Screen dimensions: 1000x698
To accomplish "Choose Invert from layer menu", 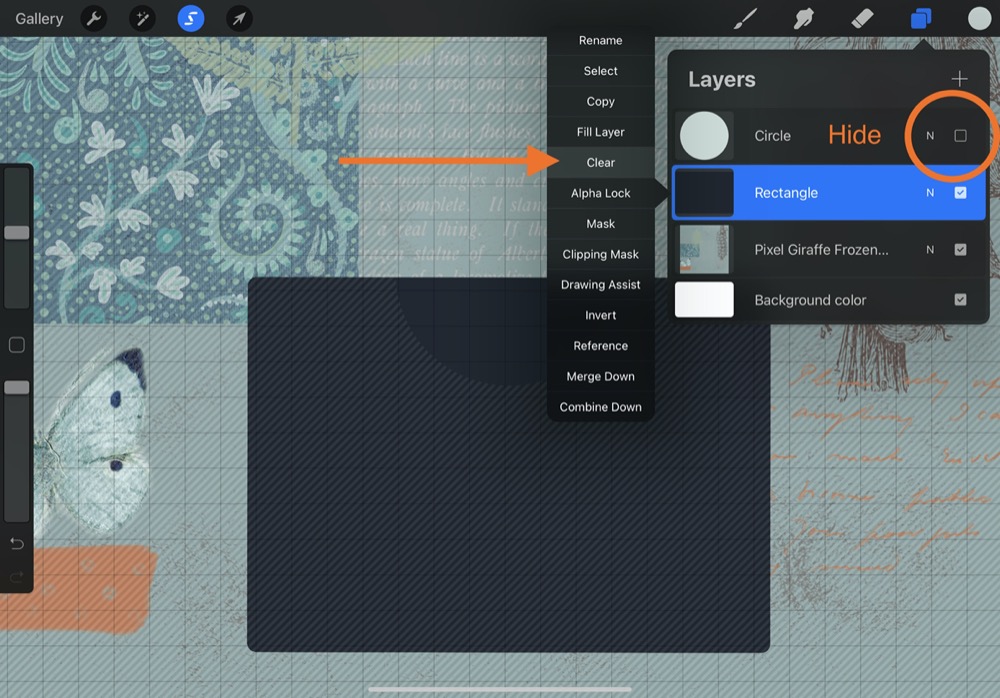I will coord(601,315).
